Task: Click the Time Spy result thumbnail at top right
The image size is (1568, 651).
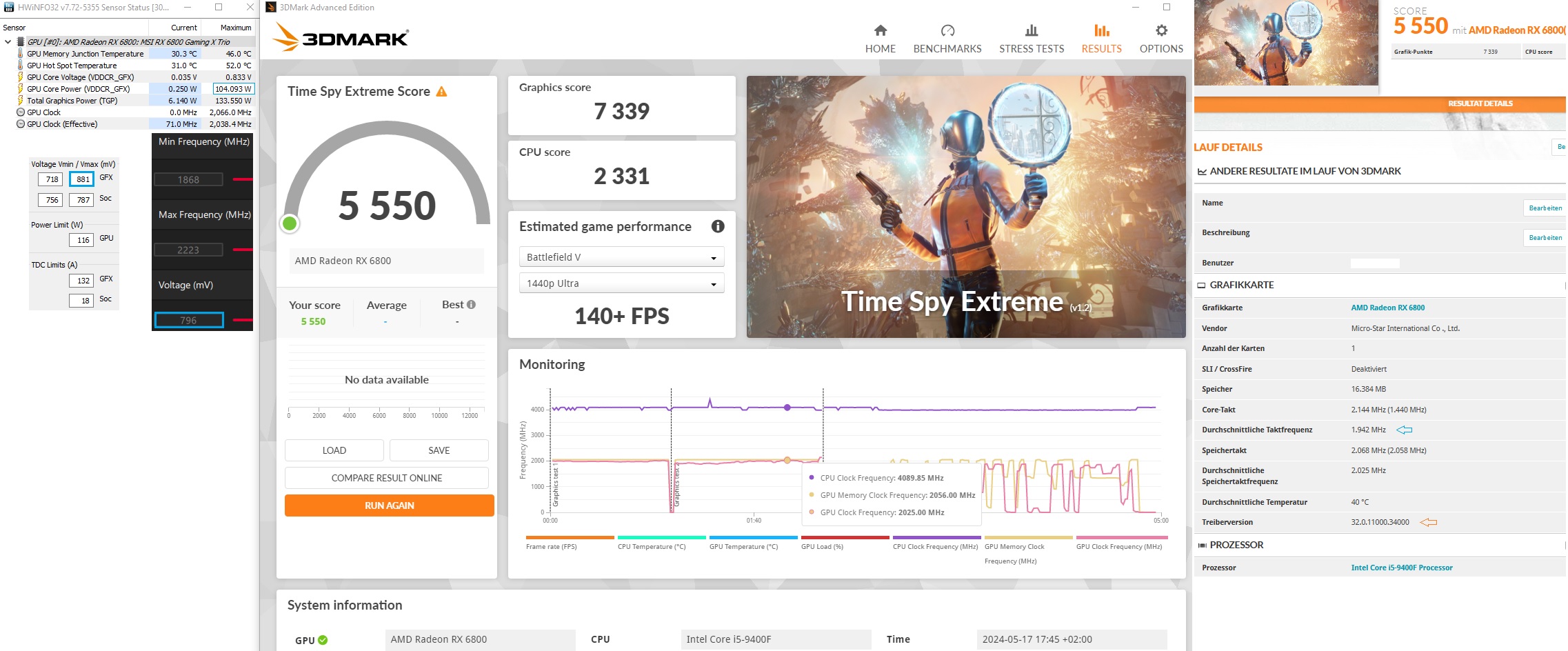Action: point(1286,43)
